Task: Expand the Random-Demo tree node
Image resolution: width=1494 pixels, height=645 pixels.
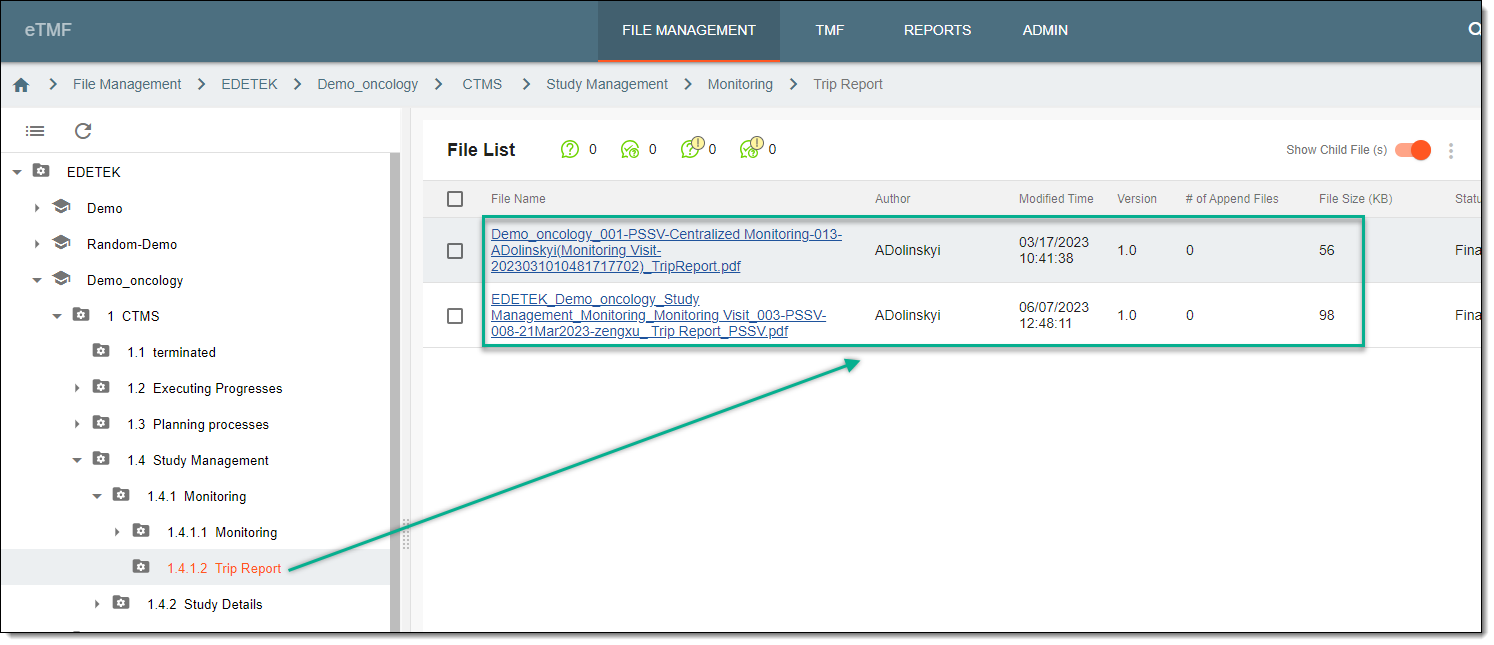Action: pos(37,244)
